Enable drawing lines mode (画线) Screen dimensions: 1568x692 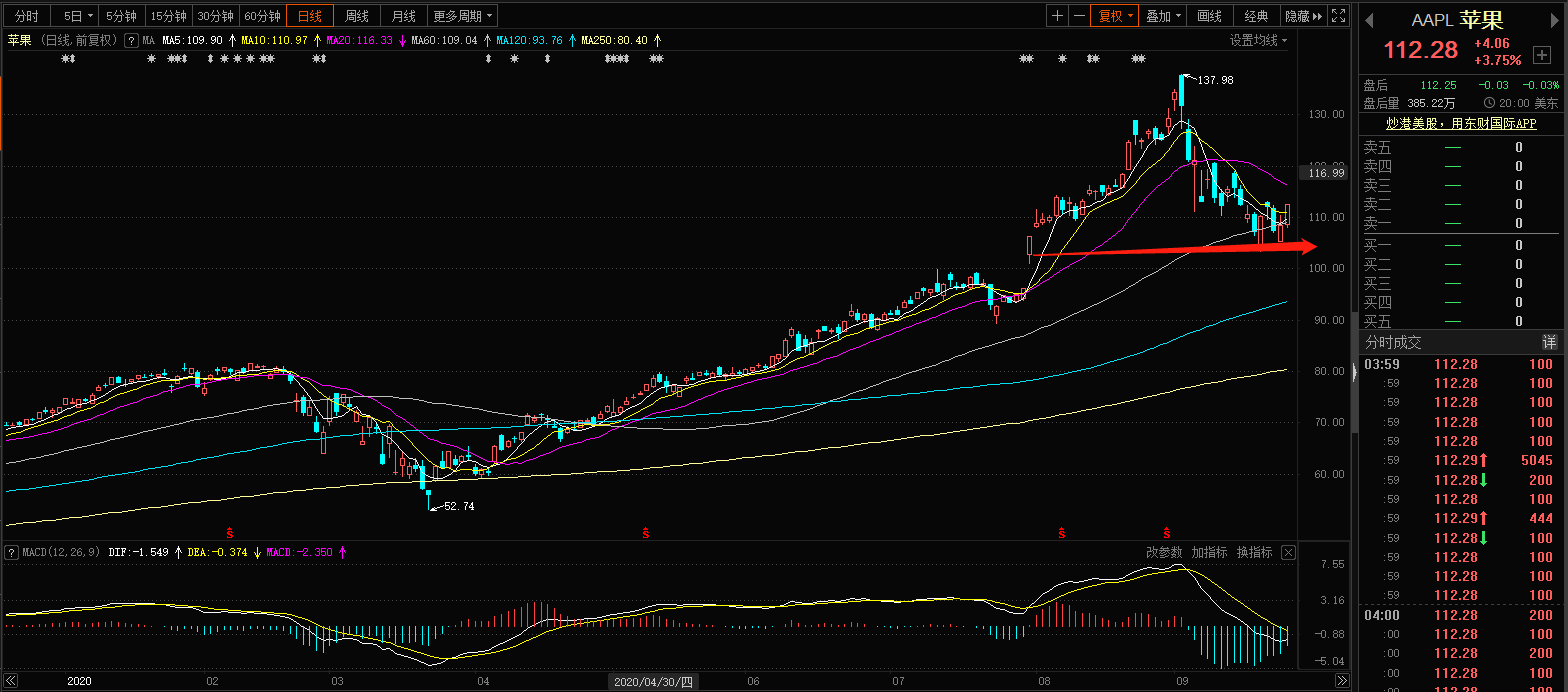[1210, 16]
